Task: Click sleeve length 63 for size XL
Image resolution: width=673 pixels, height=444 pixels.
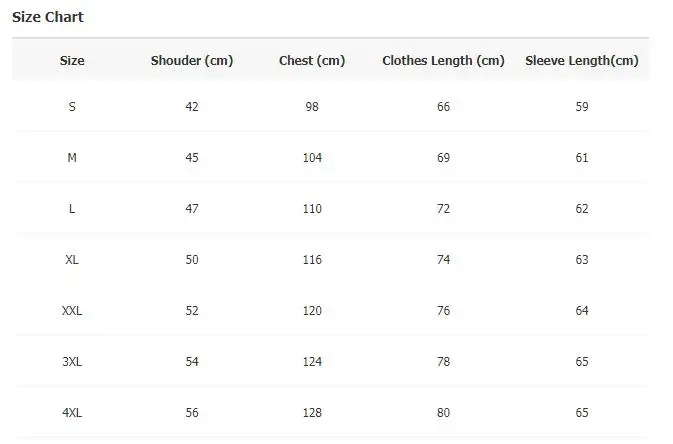Action: coord(582,260)
